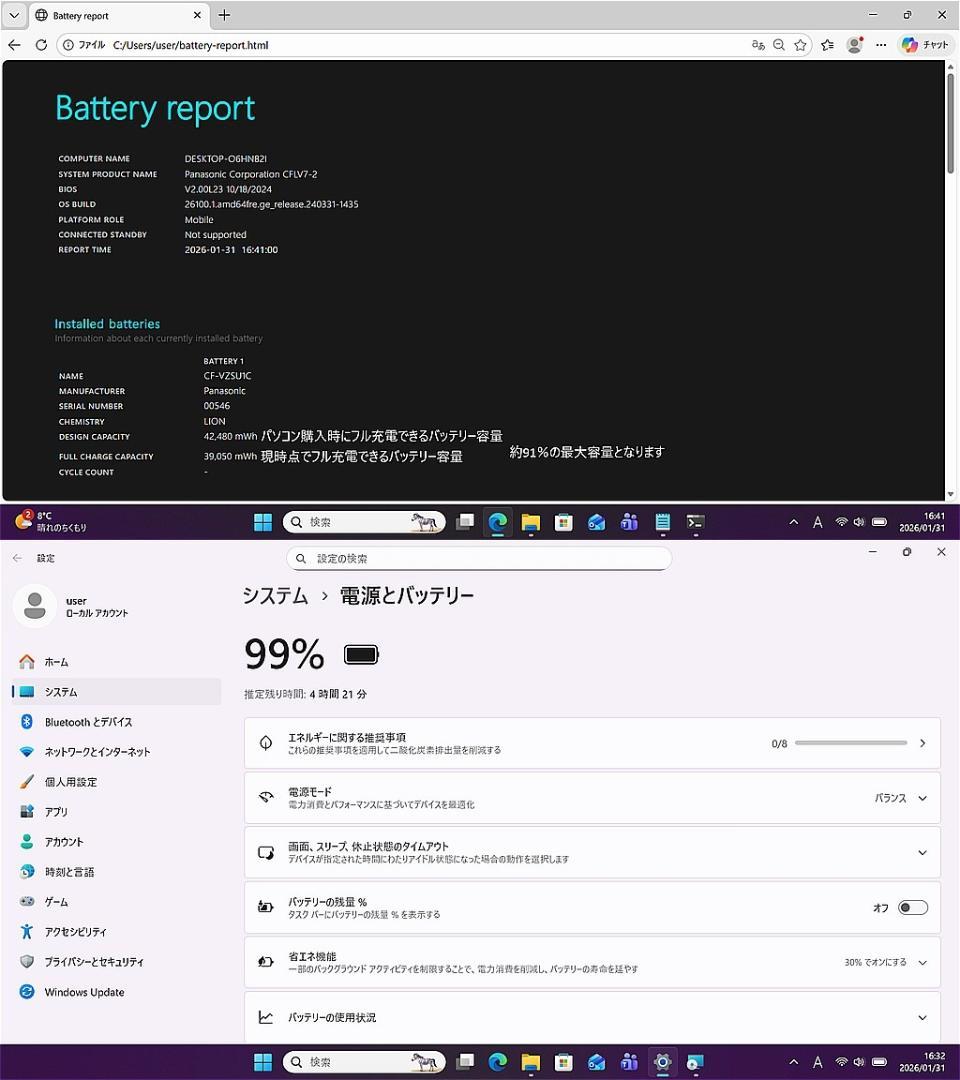Open Windows Terminal from the taskbar
Image resolution: width=960 pixels, height=1080 pixels.
pyautogui.click(x=696, y=521)
